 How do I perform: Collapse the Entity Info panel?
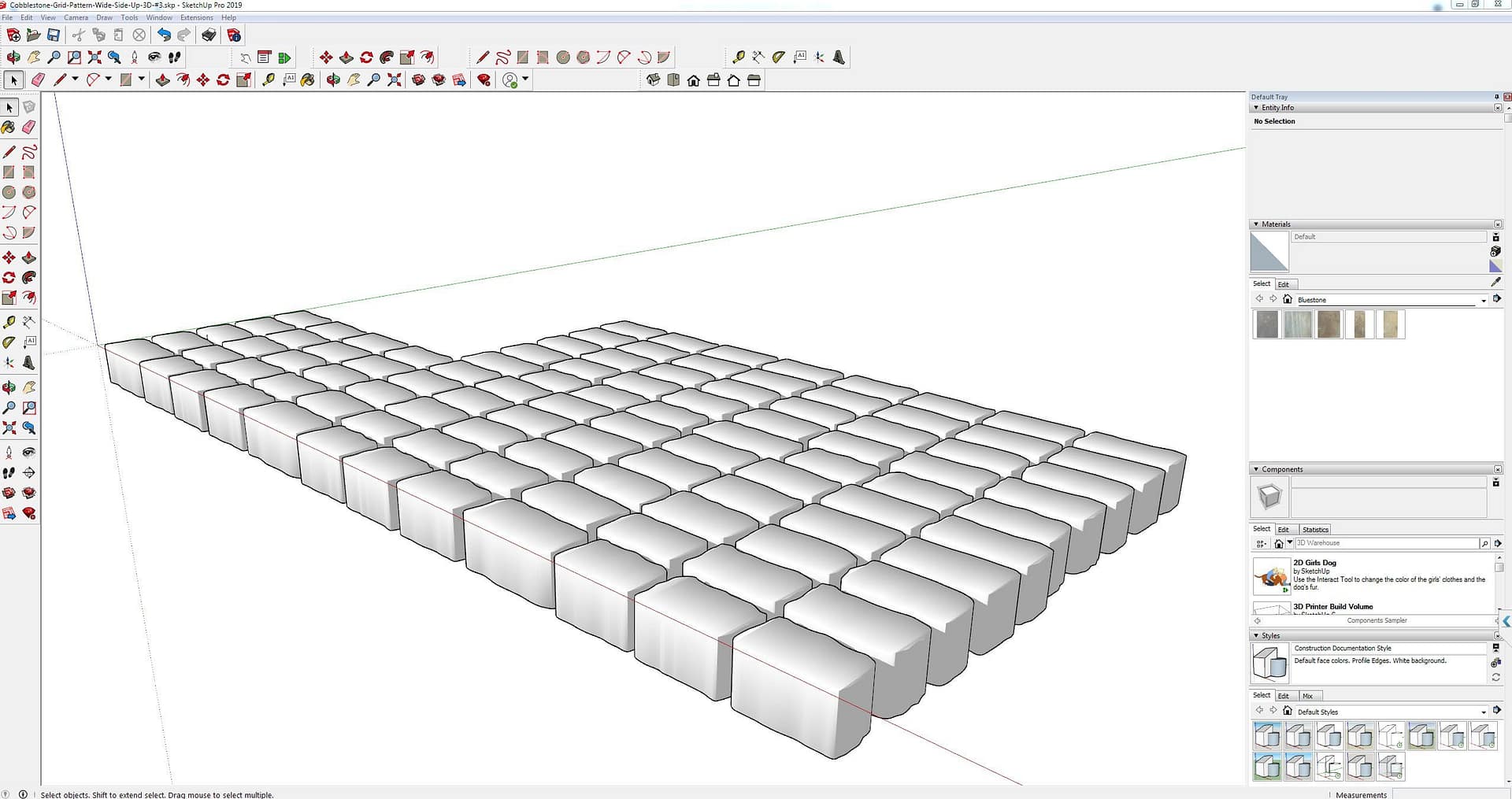tap(1256, 108)
